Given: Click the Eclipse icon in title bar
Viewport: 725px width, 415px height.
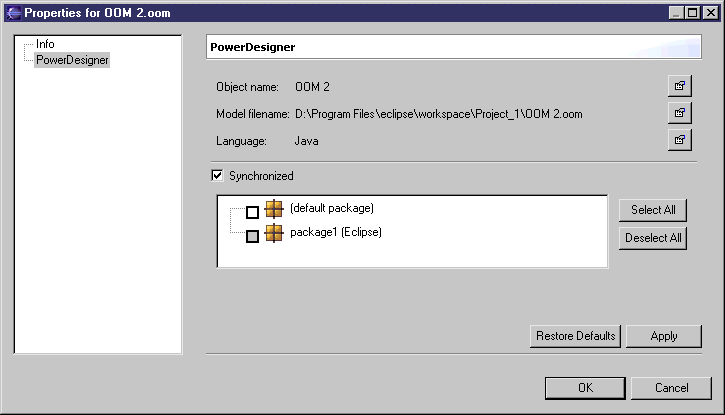Looking at the screenshot, I should [x=11, y=12].
